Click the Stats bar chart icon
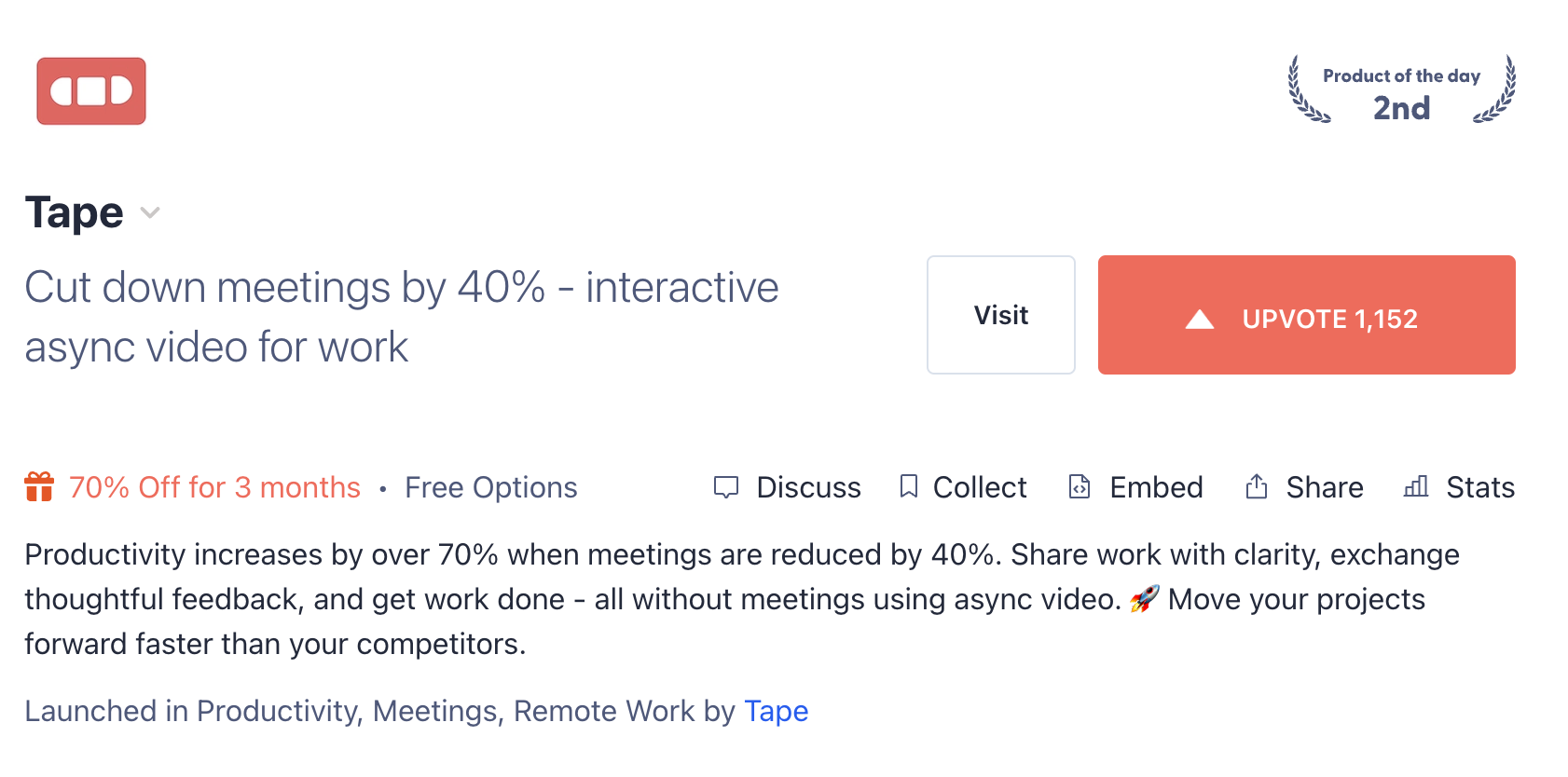This screenshot has width=1568, height=777. click(x=1415, y=486)
